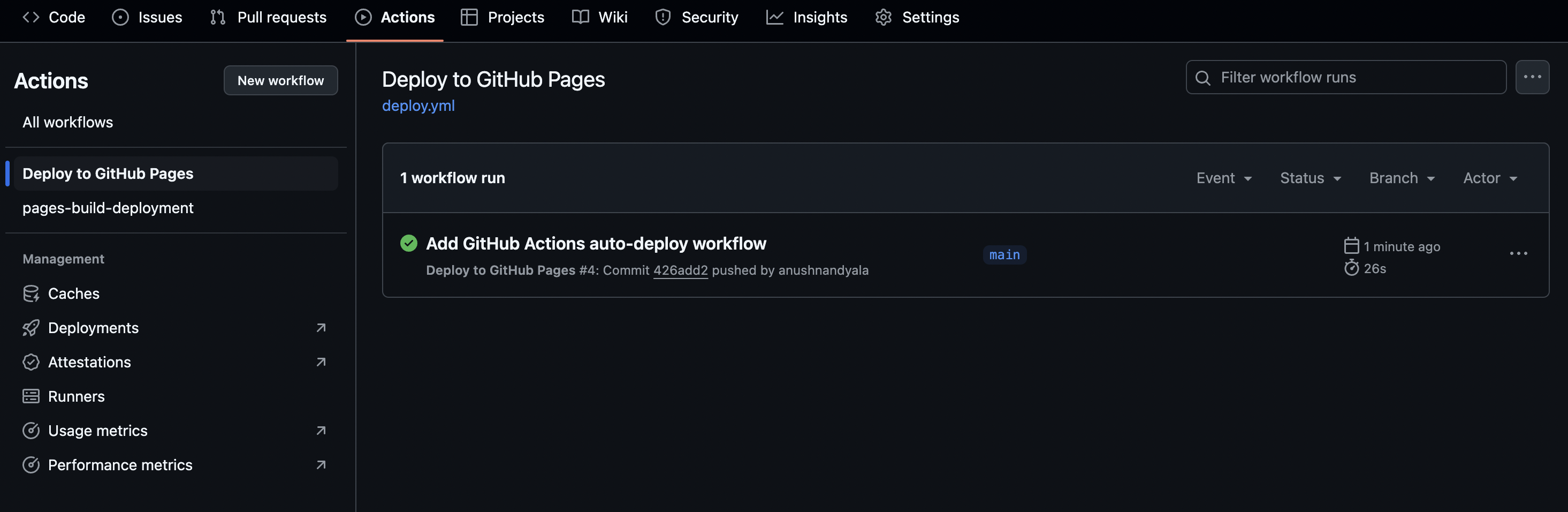Click the New workflow button
Screen dimensions: 1568x512
[280, 80]
